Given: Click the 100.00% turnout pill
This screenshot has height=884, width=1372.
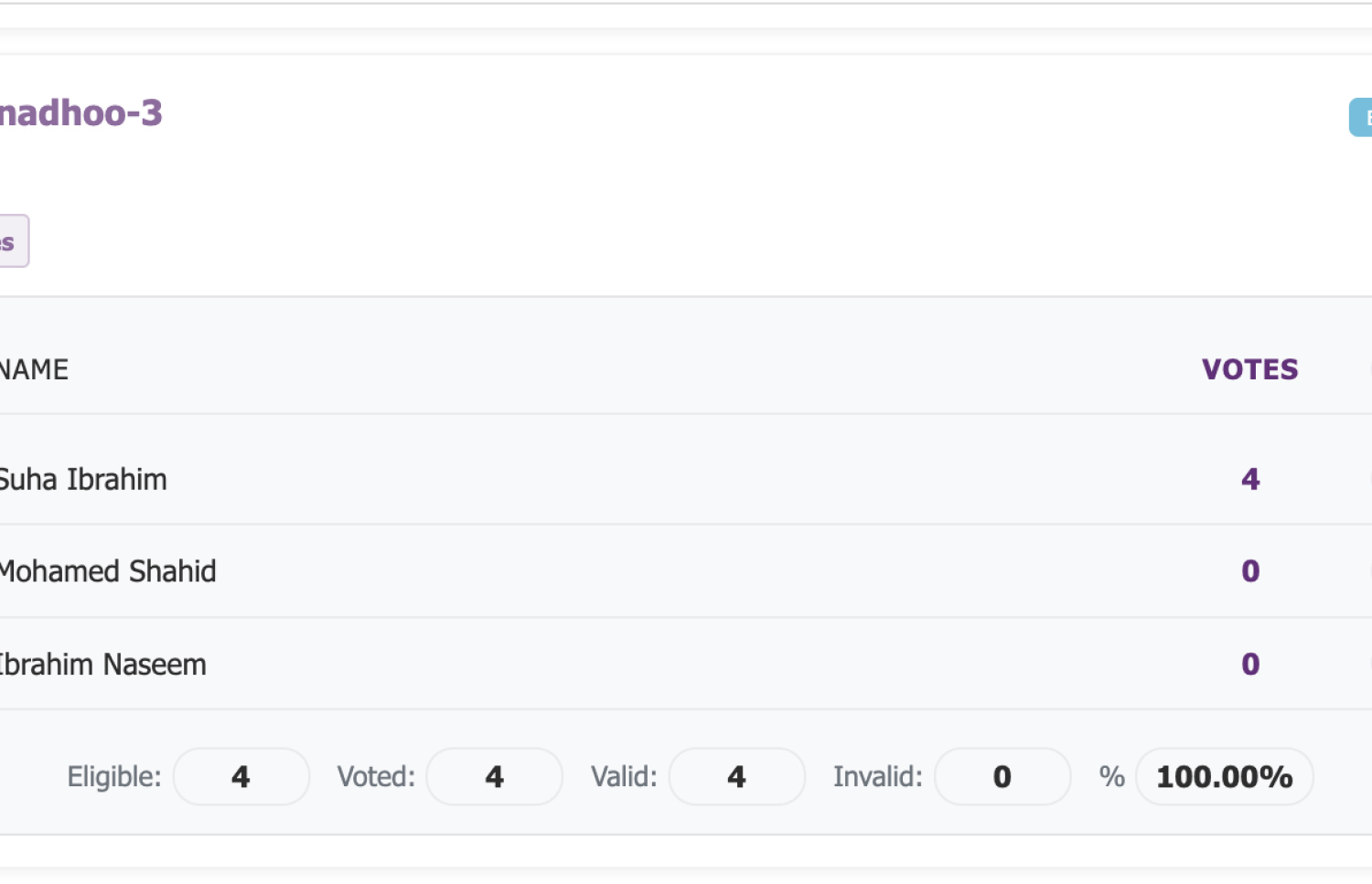Looking at the screenshot, I should (1224, 777).
